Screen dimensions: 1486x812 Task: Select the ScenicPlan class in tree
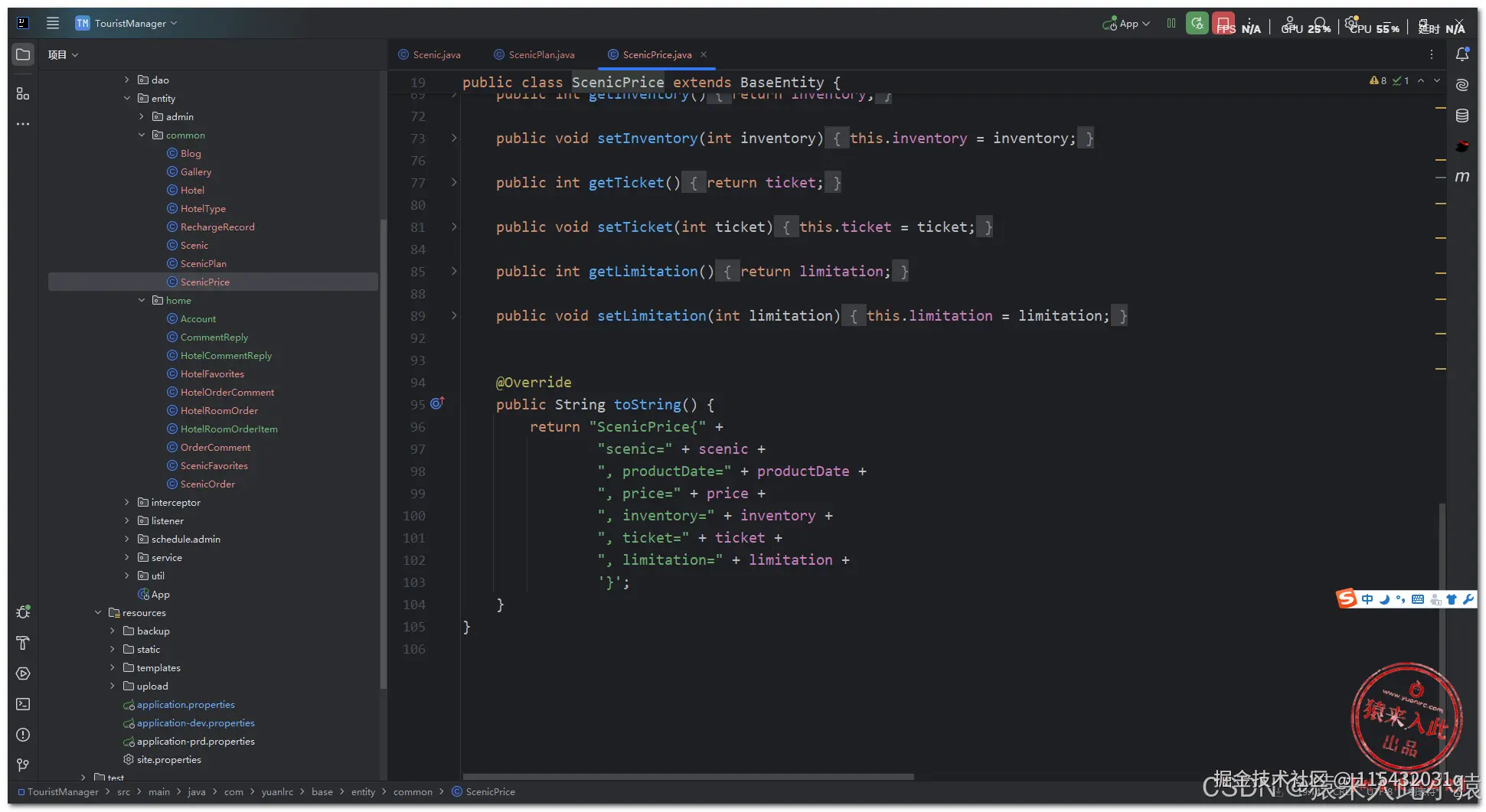[x=203, y=263]
